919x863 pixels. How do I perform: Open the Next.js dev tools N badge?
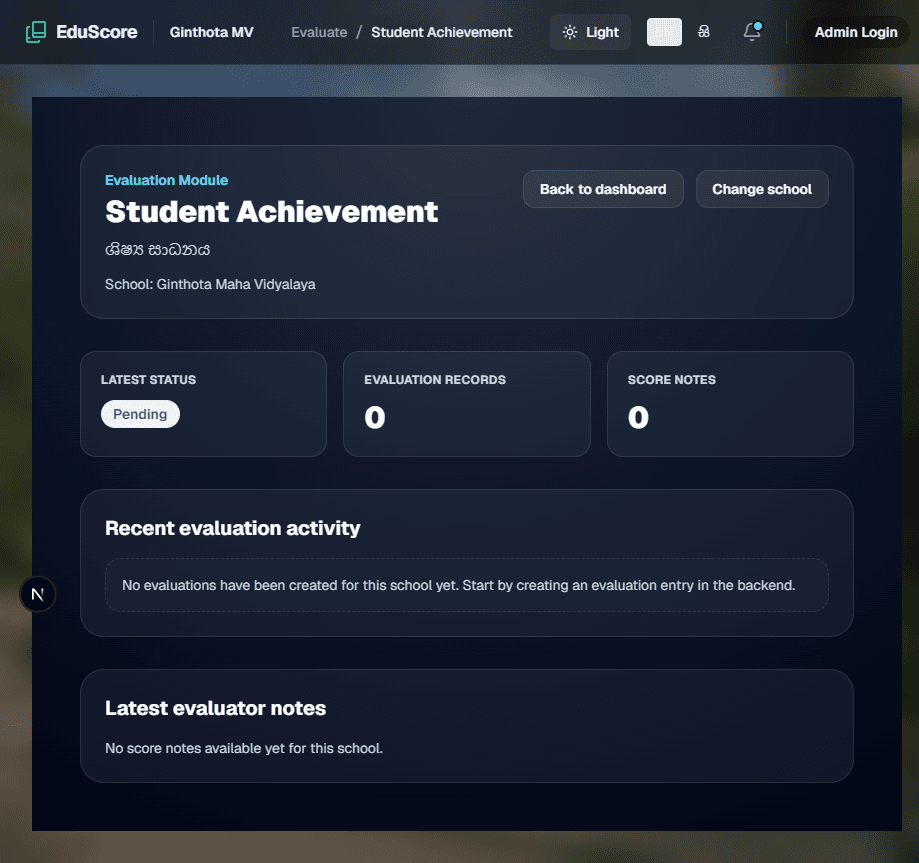tap(38, 594)
